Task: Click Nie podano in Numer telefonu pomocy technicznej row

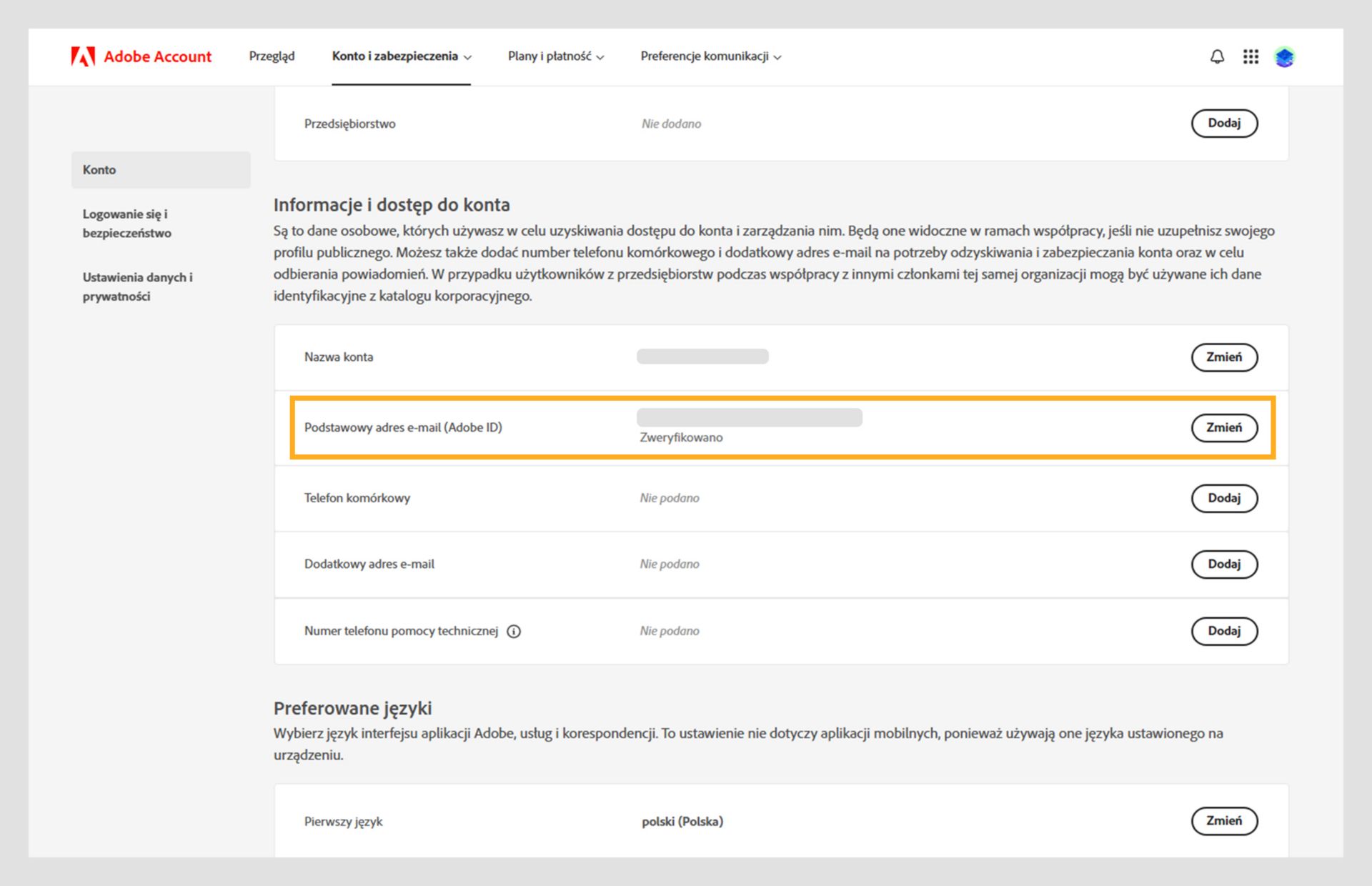Action: (670, 631)
